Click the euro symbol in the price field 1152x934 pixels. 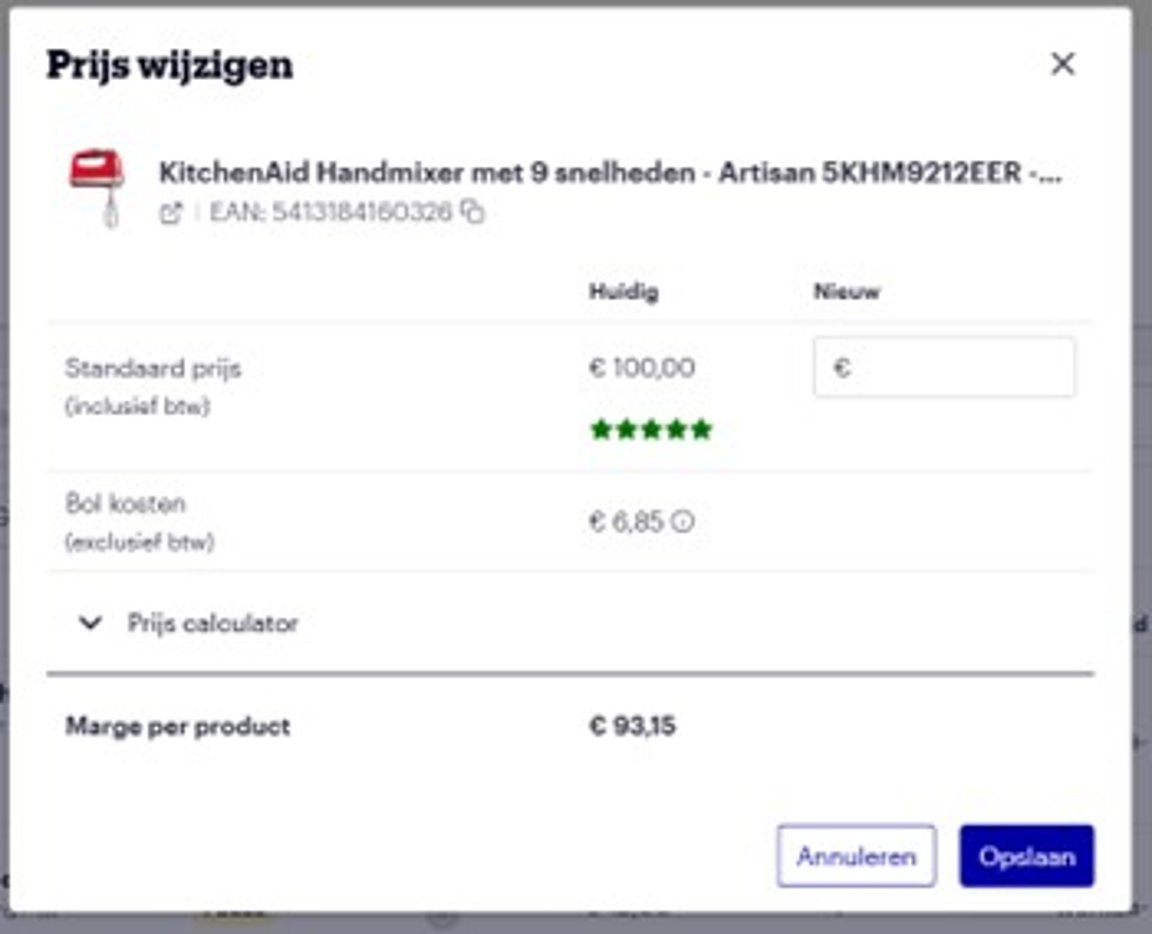(840, 368)
